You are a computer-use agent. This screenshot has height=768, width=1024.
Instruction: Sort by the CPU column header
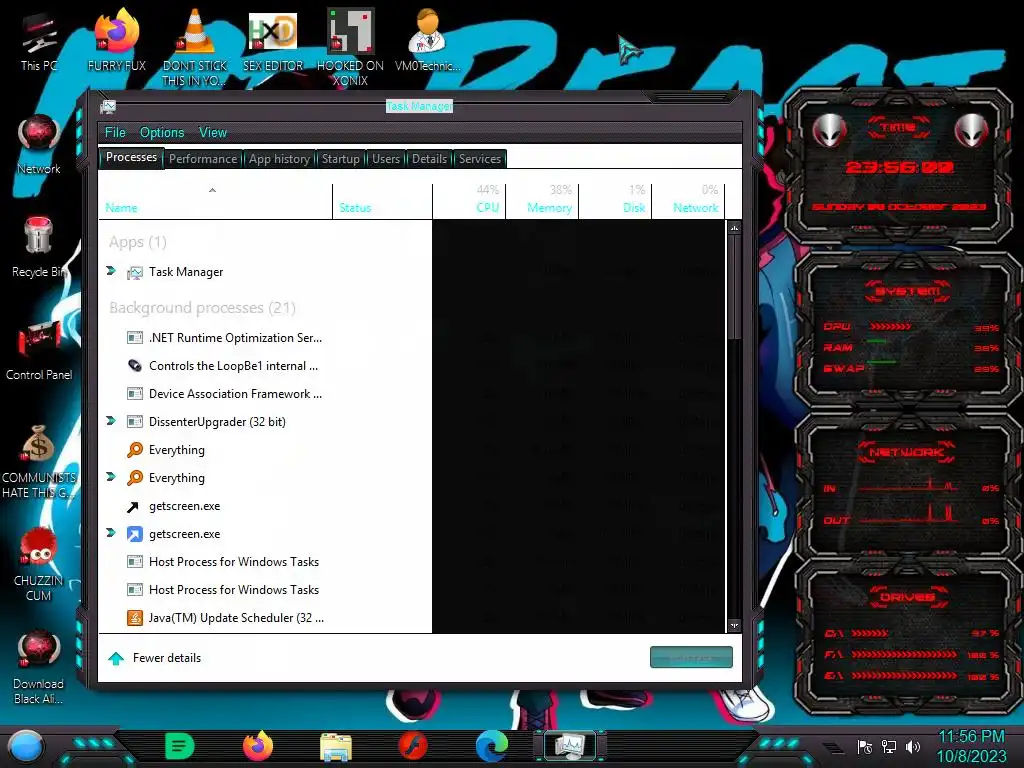coord(470,201)
